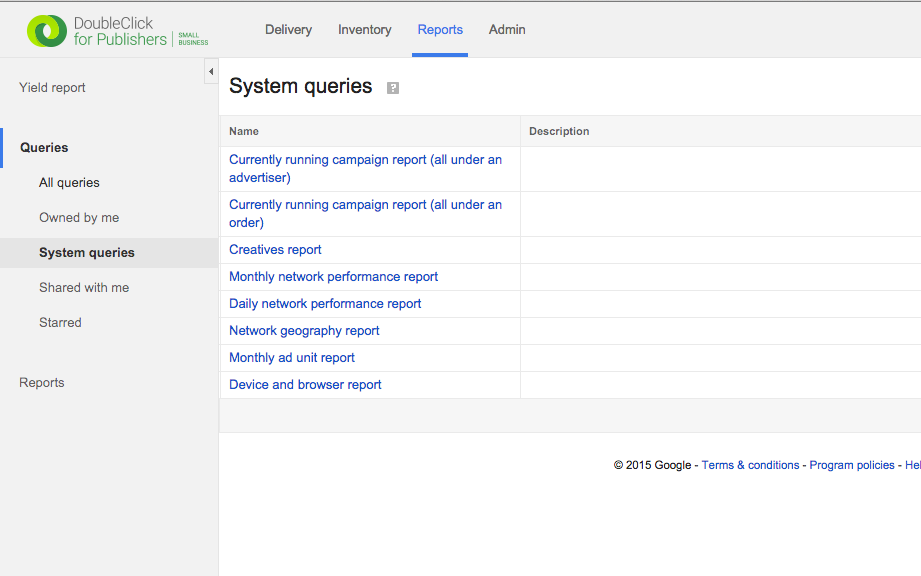This screenshot has height=576, width=921.
Task: Open the Delivery tab
Action: (288, 30)
